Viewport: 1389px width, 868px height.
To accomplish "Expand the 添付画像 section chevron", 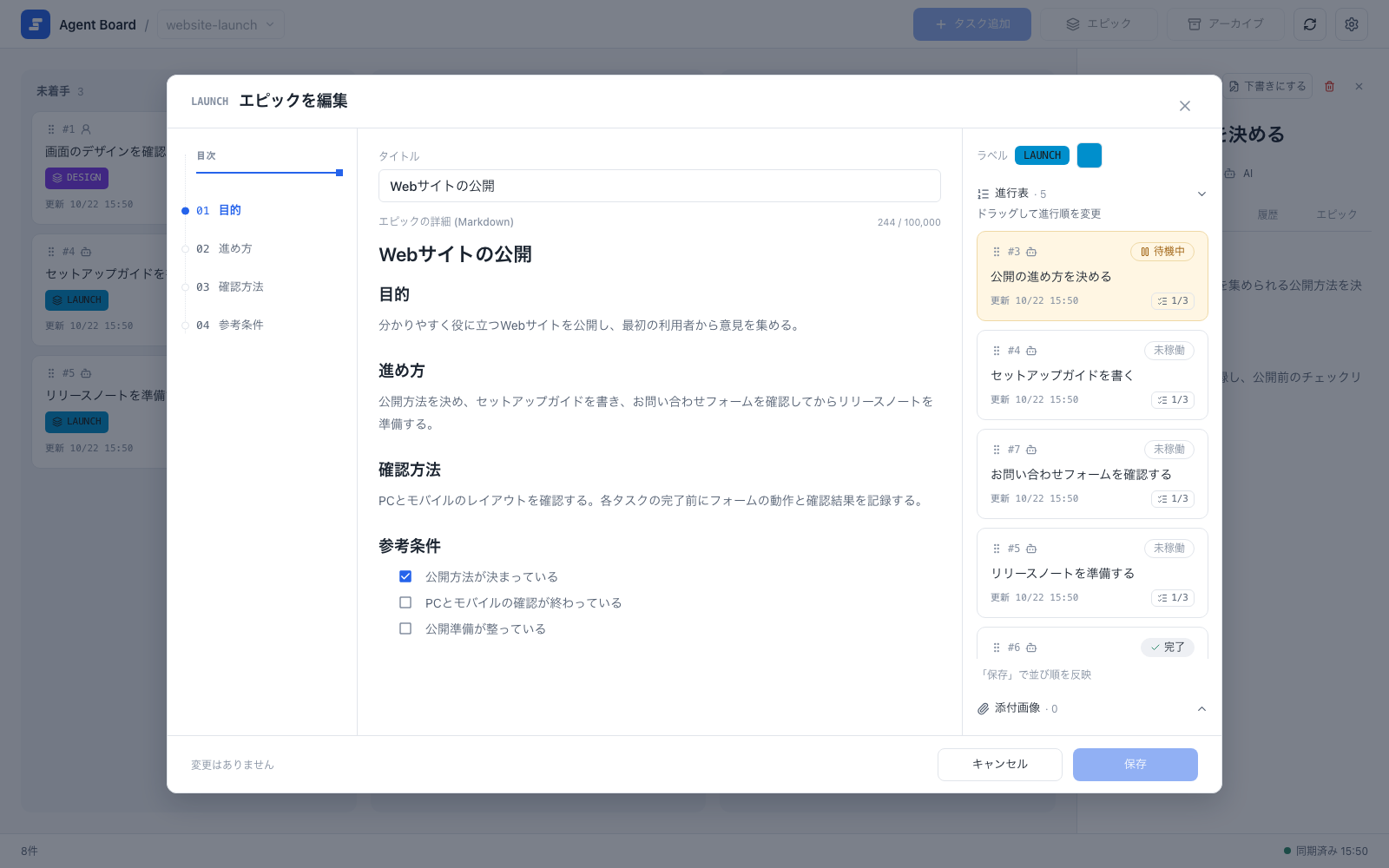I will point(1201,708).
